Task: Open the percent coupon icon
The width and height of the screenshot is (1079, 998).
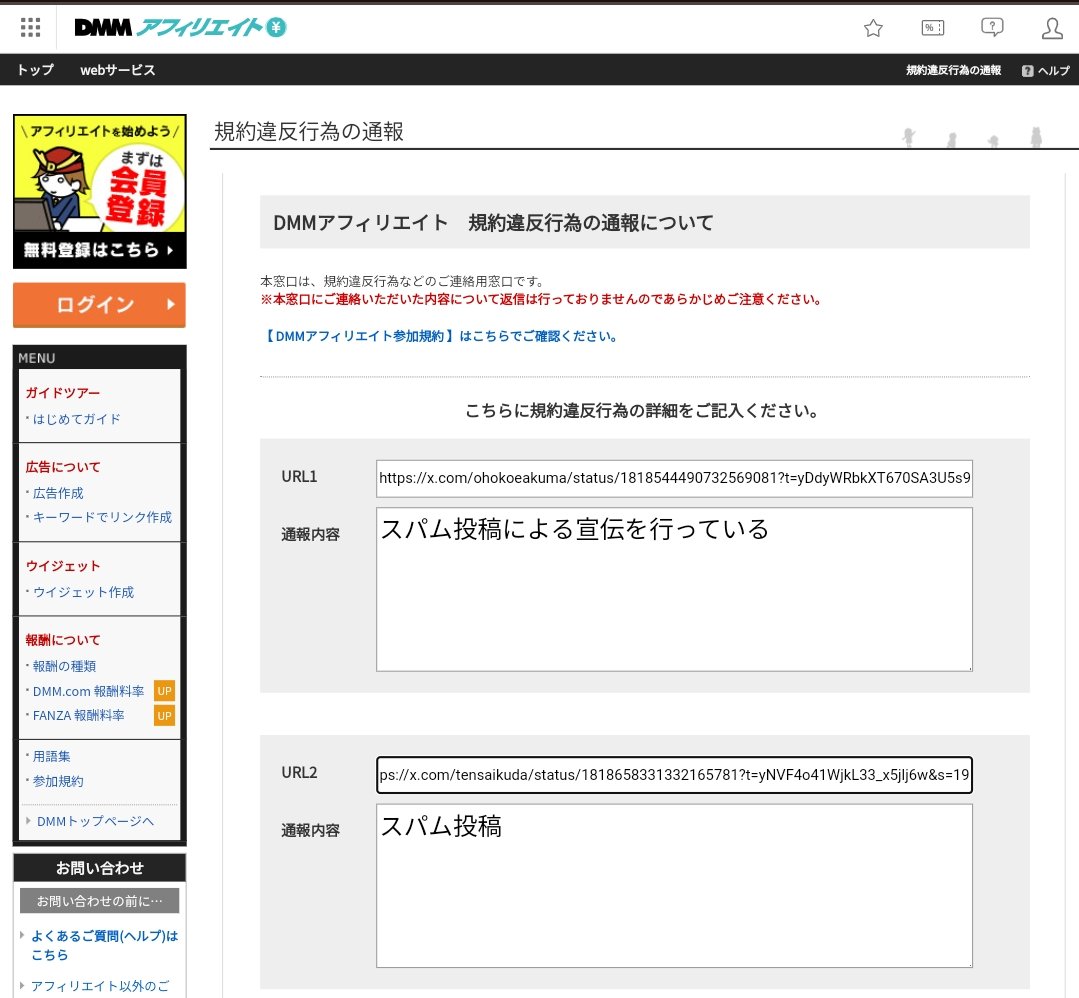Action: point(932,28)
